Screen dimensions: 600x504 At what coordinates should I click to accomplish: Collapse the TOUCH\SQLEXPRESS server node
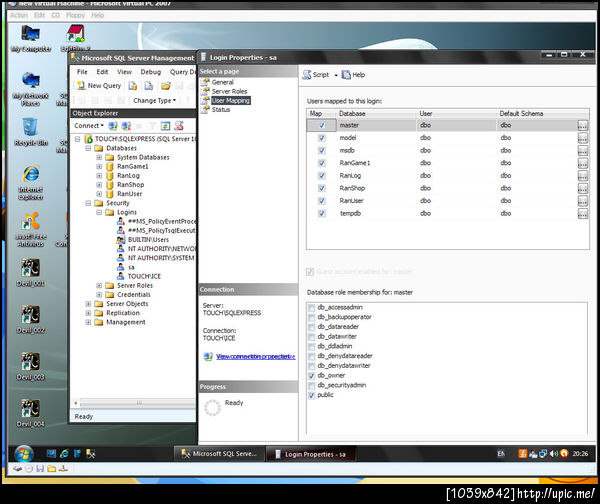click(x=78, y=139)
